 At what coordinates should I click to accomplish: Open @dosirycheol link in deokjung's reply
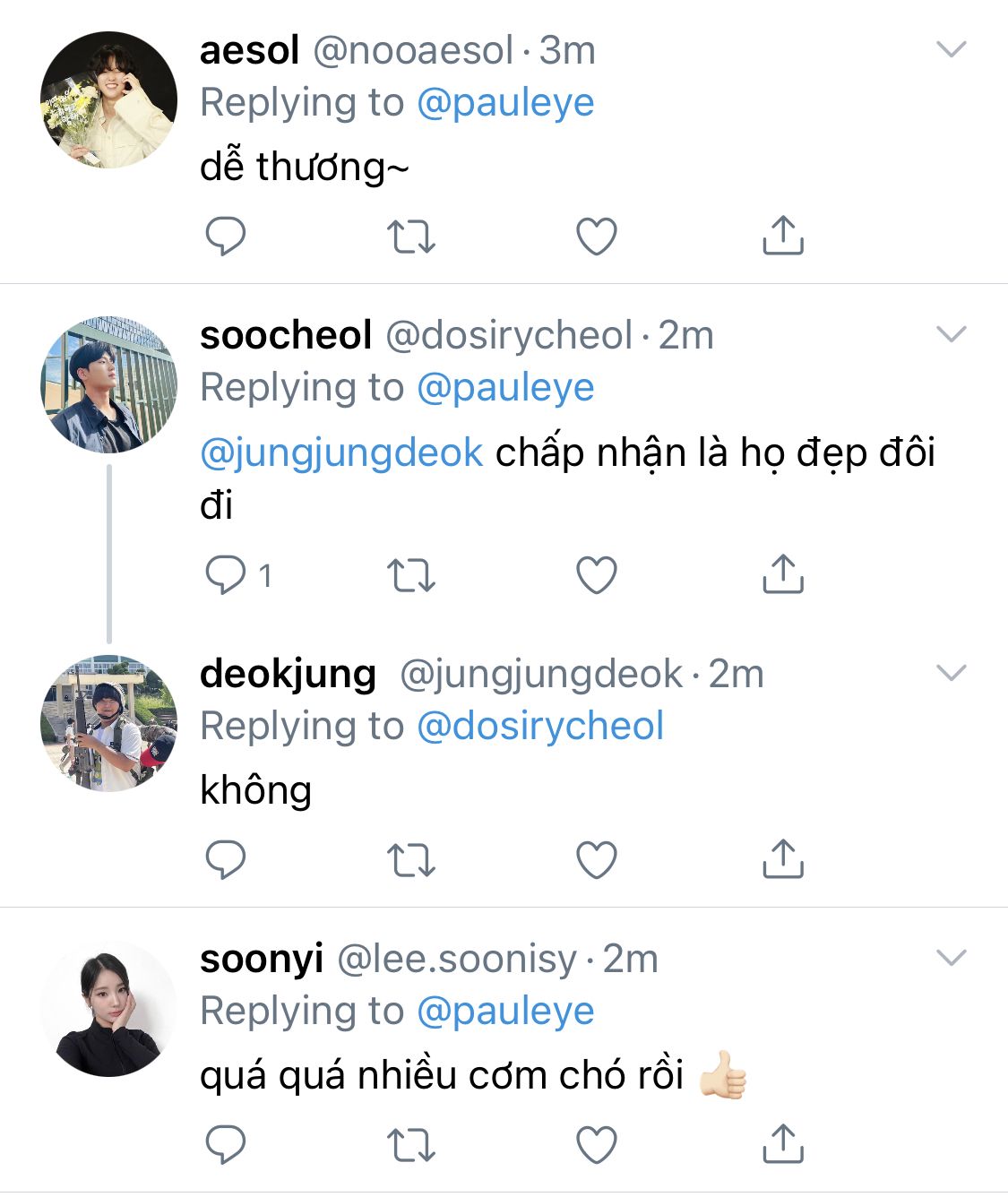pyautogui.click(x=540, y=727)
